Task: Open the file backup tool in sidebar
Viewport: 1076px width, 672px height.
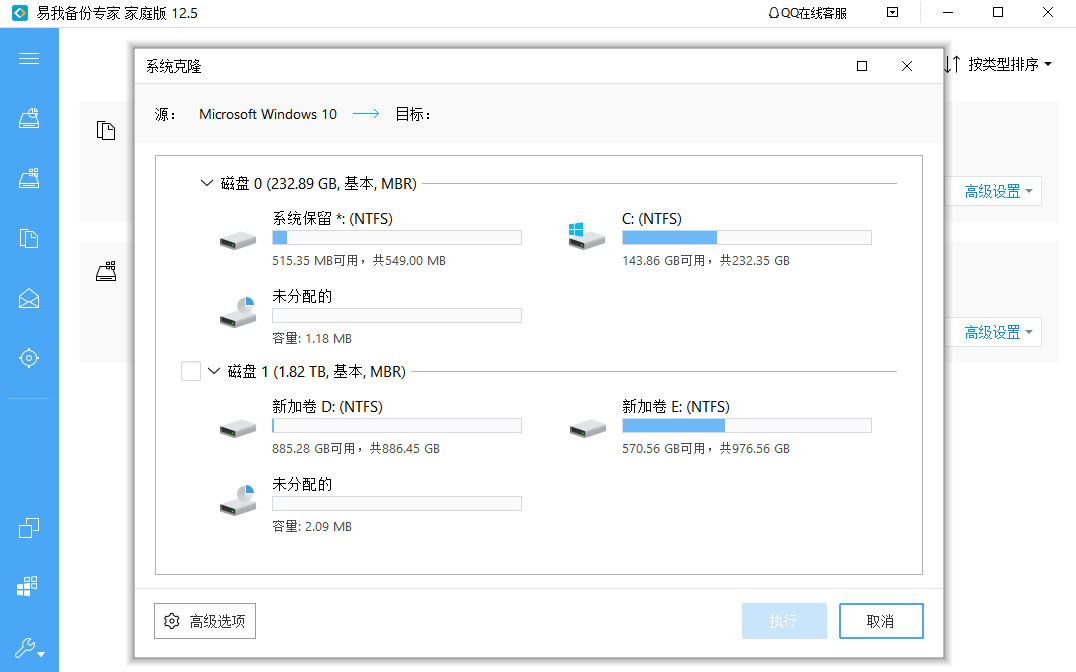Action: (x=29, y=238)
